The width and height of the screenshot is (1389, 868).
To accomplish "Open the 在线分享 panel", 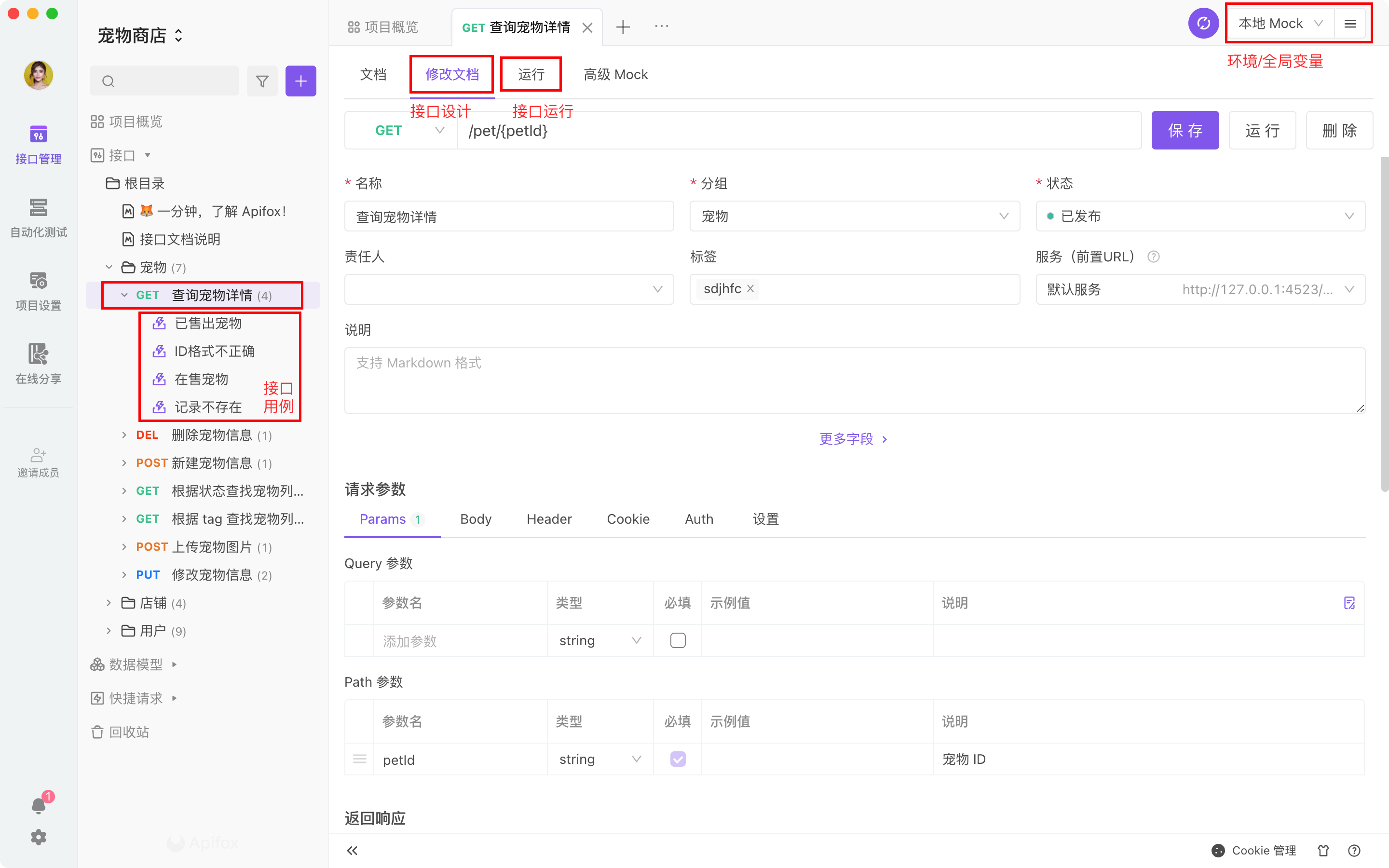I will (38, 364).
